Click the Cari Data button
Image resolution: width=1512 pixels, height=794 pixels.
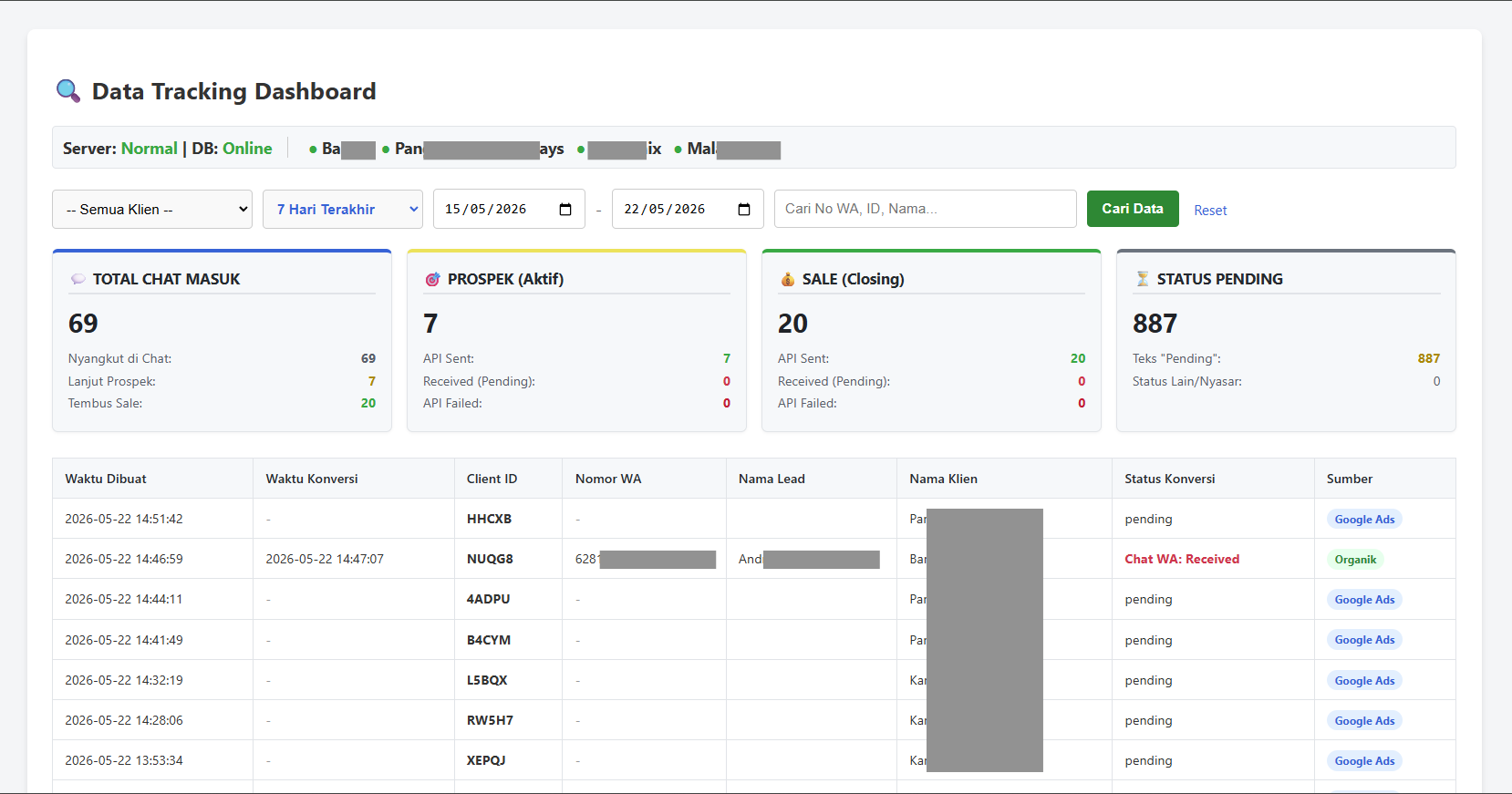tap(1133, 209)
